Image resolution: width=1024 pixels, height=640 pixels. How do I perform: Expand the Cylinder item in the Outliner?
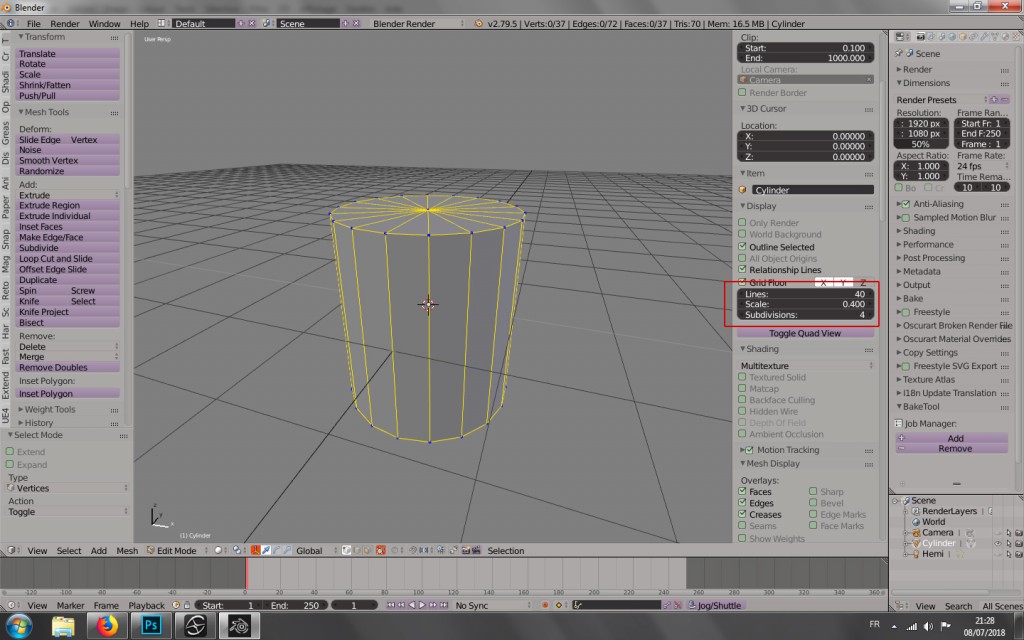tap(906, 544)
